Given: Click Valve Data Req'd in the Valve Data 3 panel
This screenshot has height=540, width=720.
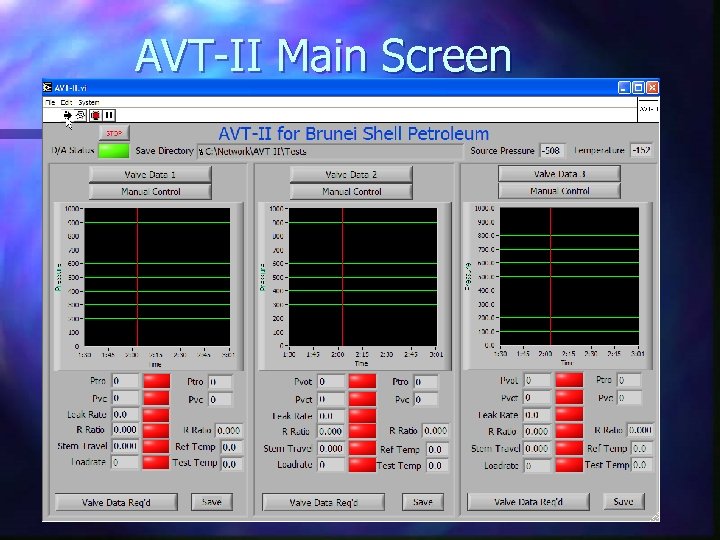Looking at the screenshot, I should click(528, 501).
